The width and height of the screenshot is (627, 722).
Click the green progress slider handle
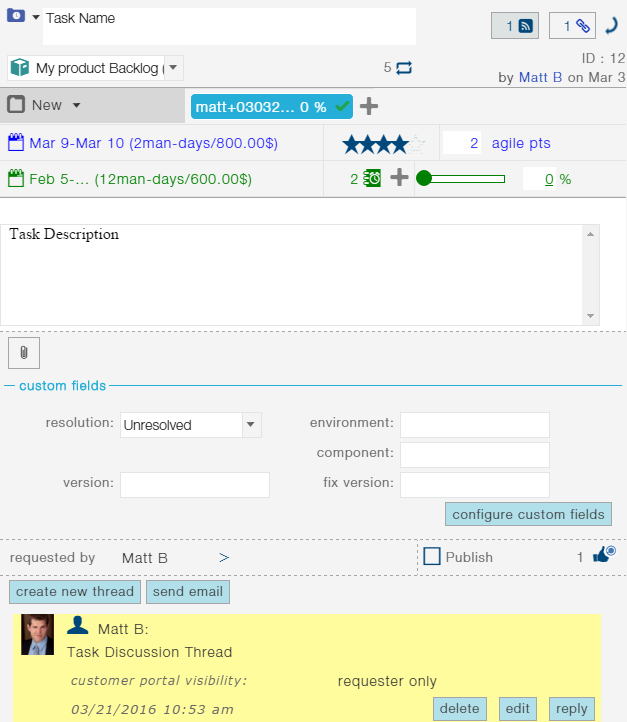point(424,178)
